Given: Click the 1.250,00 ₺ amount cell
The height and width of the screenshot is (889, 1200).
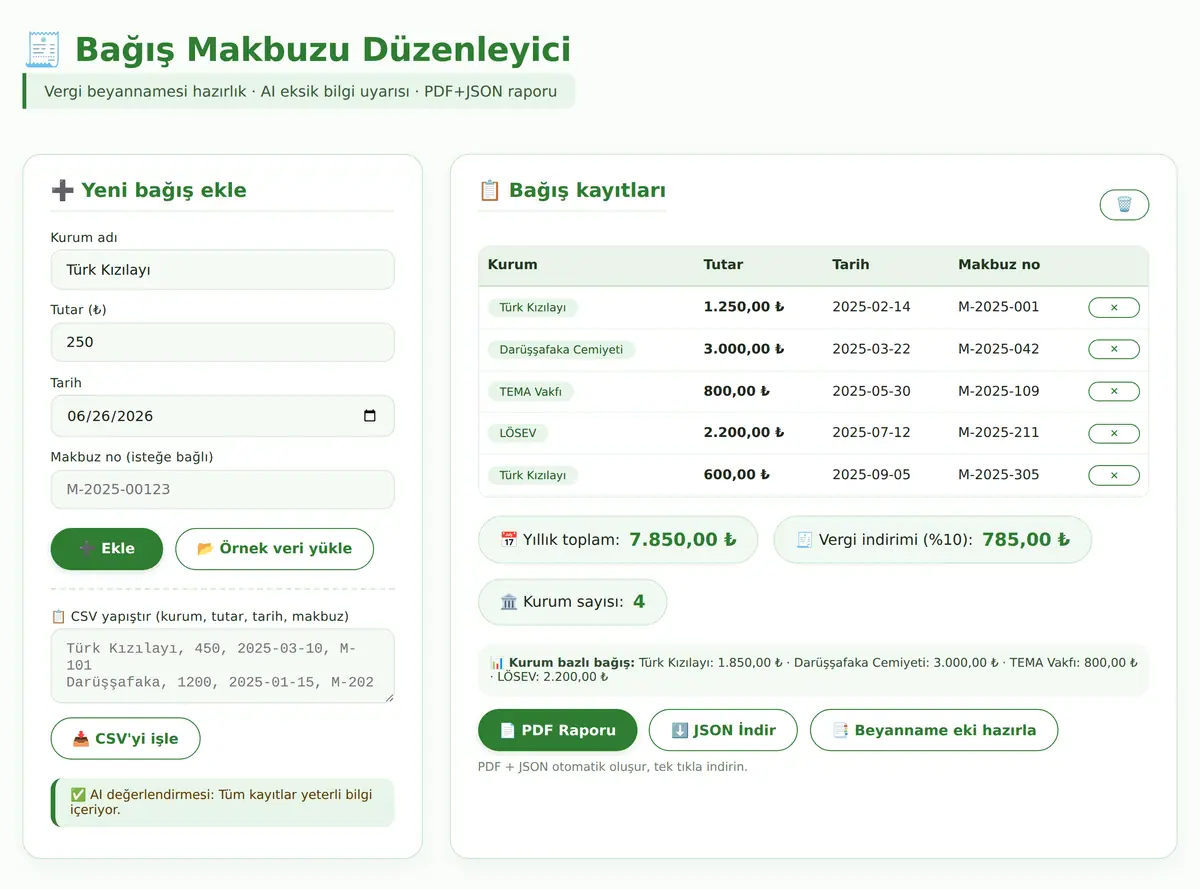Looking at the screenshot, I should 744,307.
